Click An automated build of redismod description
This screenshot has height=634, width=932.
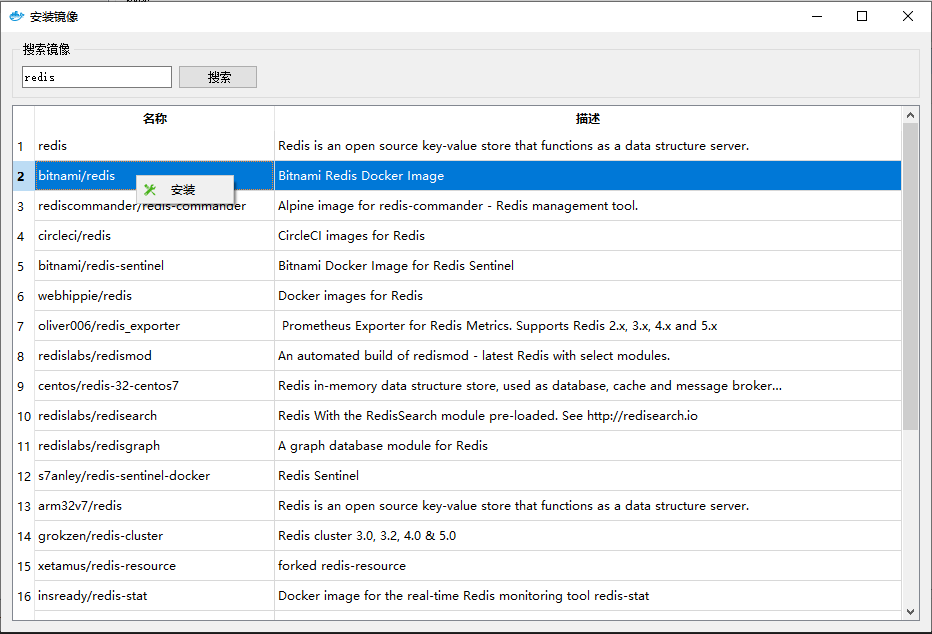(588, 356)
